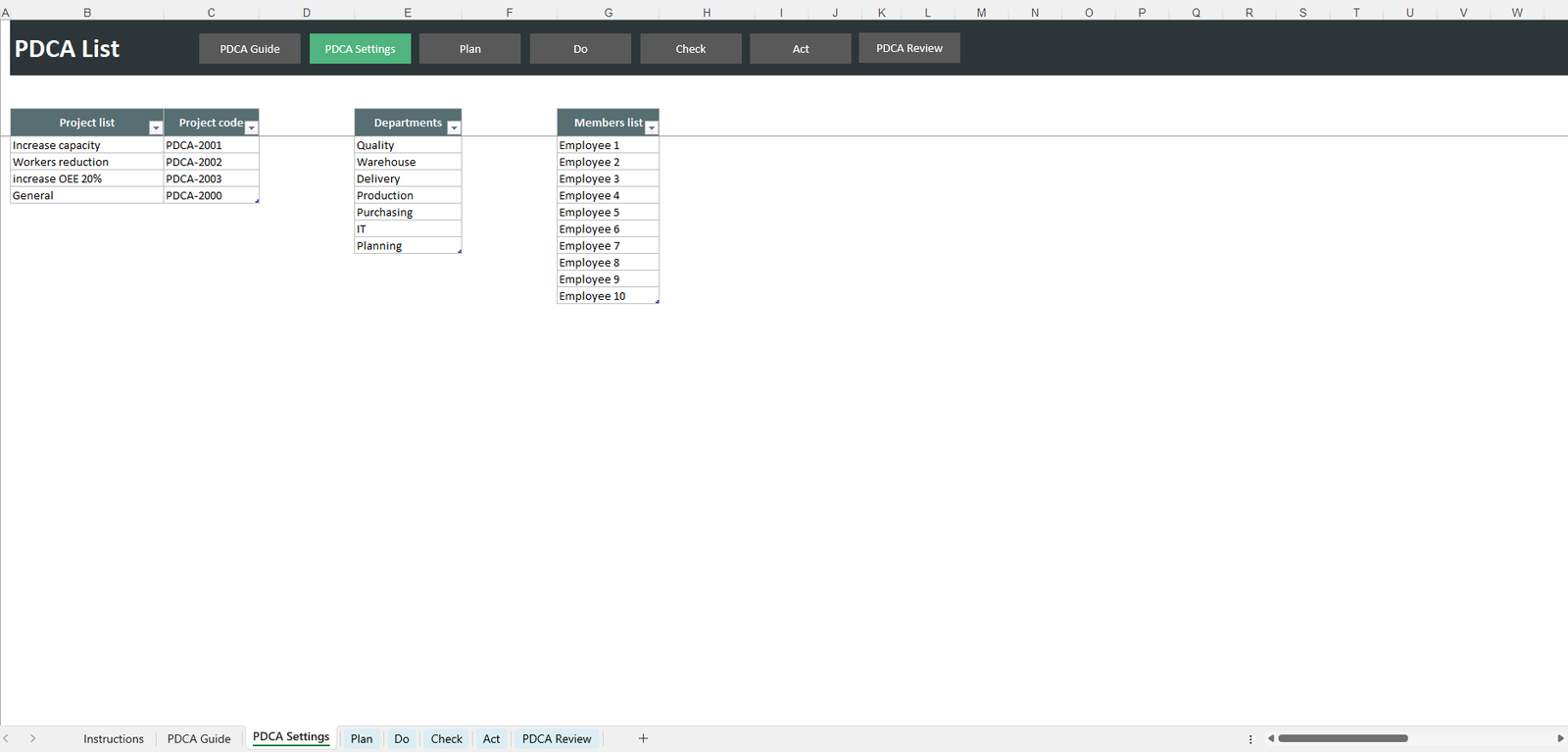Expand the Departments filter dropdown
The height and width of the screenshot is (753, 1568).
tap(454, 128)
